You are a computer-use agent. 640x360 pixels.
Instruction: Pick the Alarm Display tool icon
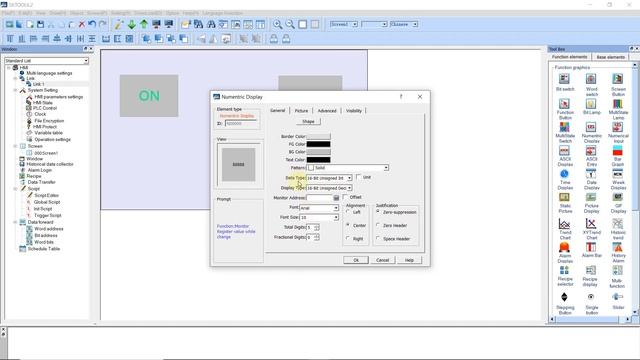point(564,247)
